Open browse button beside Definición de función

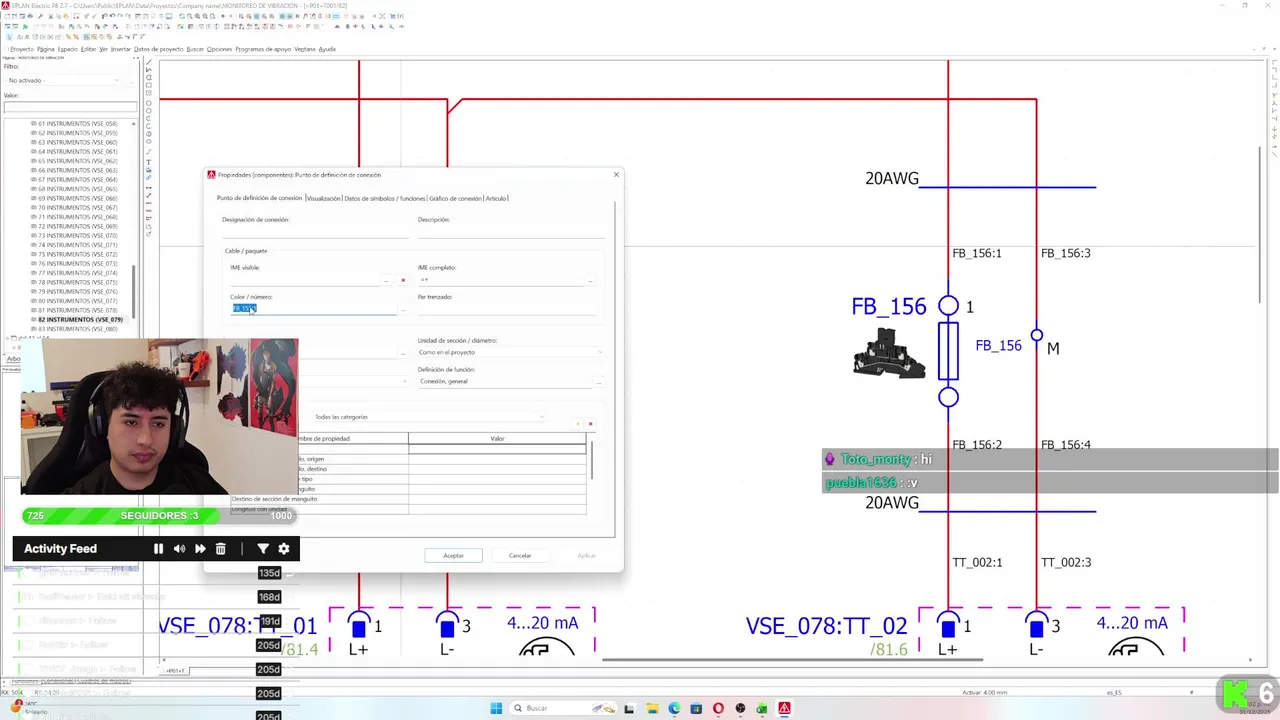click(598, 382)
